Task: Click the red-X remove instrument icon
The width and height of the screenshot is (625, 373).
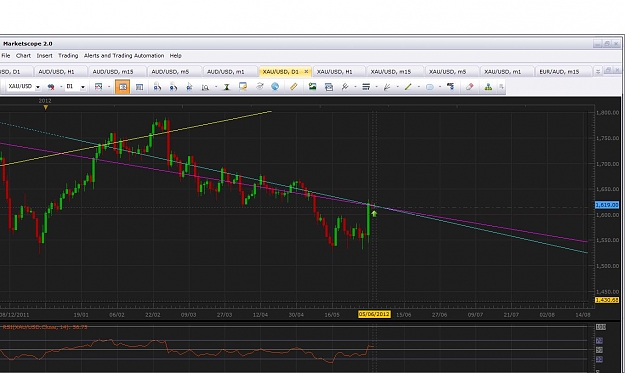Action: click(51, 87)
